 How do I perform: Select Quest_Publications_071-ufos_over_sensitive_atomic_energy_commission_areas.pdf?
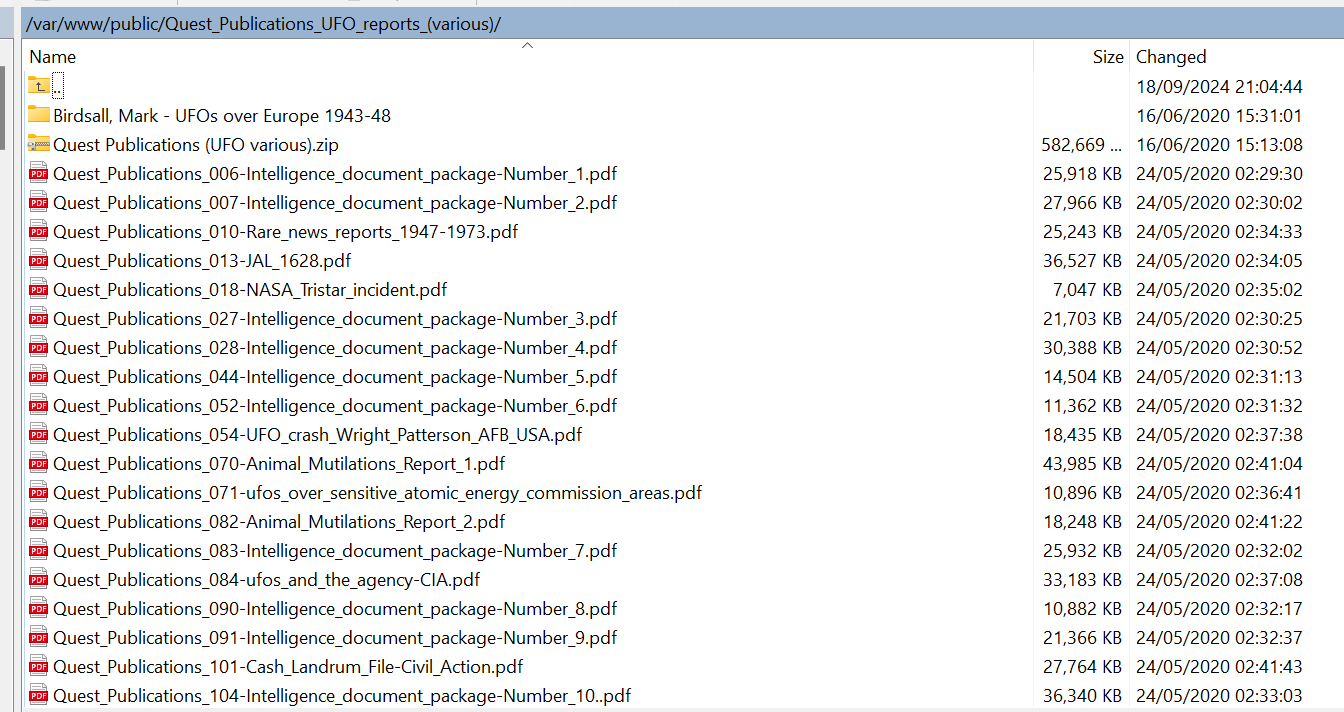pos(378,493)
